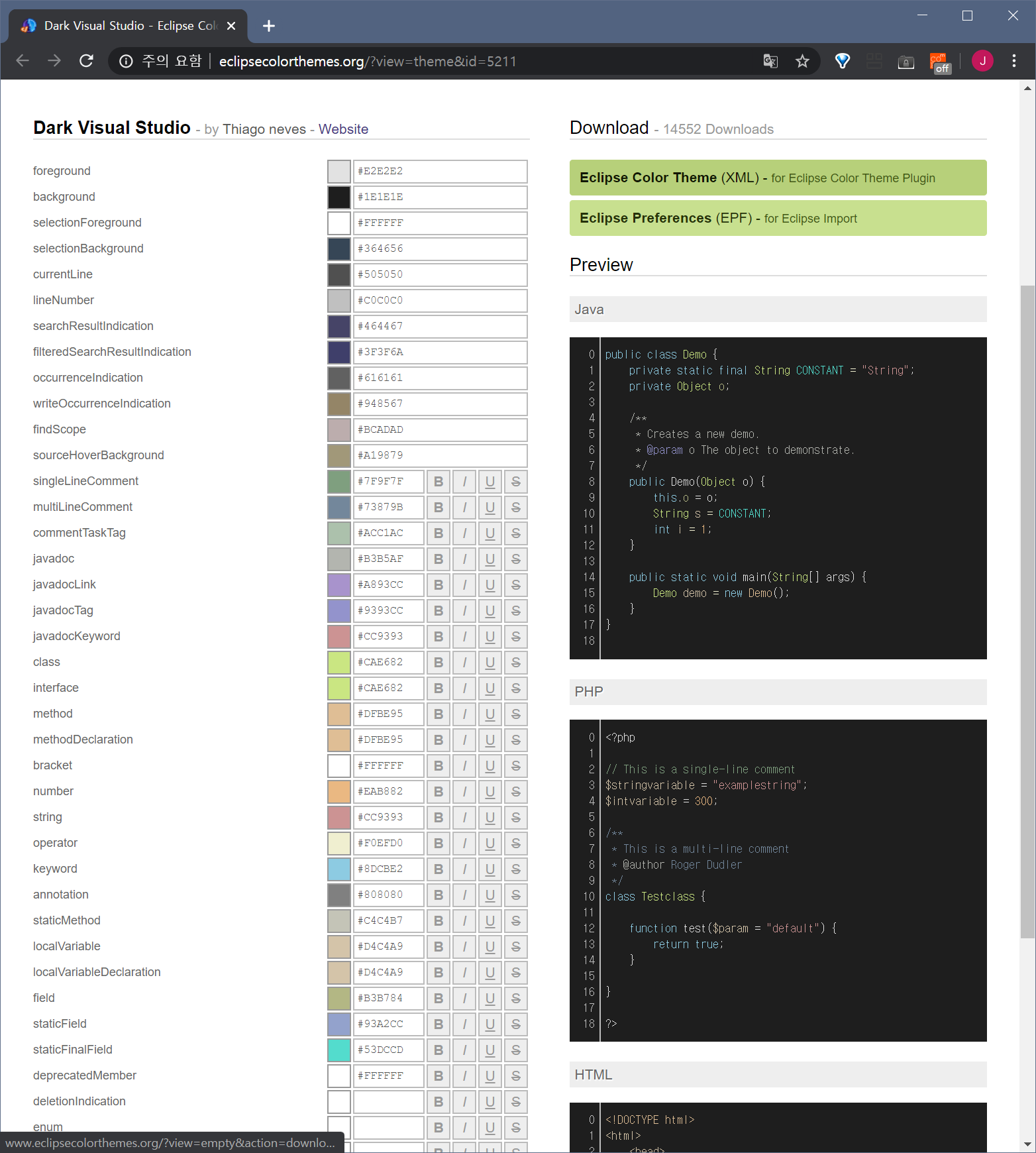The width and height of the screenshot is (1036, 1153).
Task: Toggle underline for the annotation row
Action: (490, 895)
